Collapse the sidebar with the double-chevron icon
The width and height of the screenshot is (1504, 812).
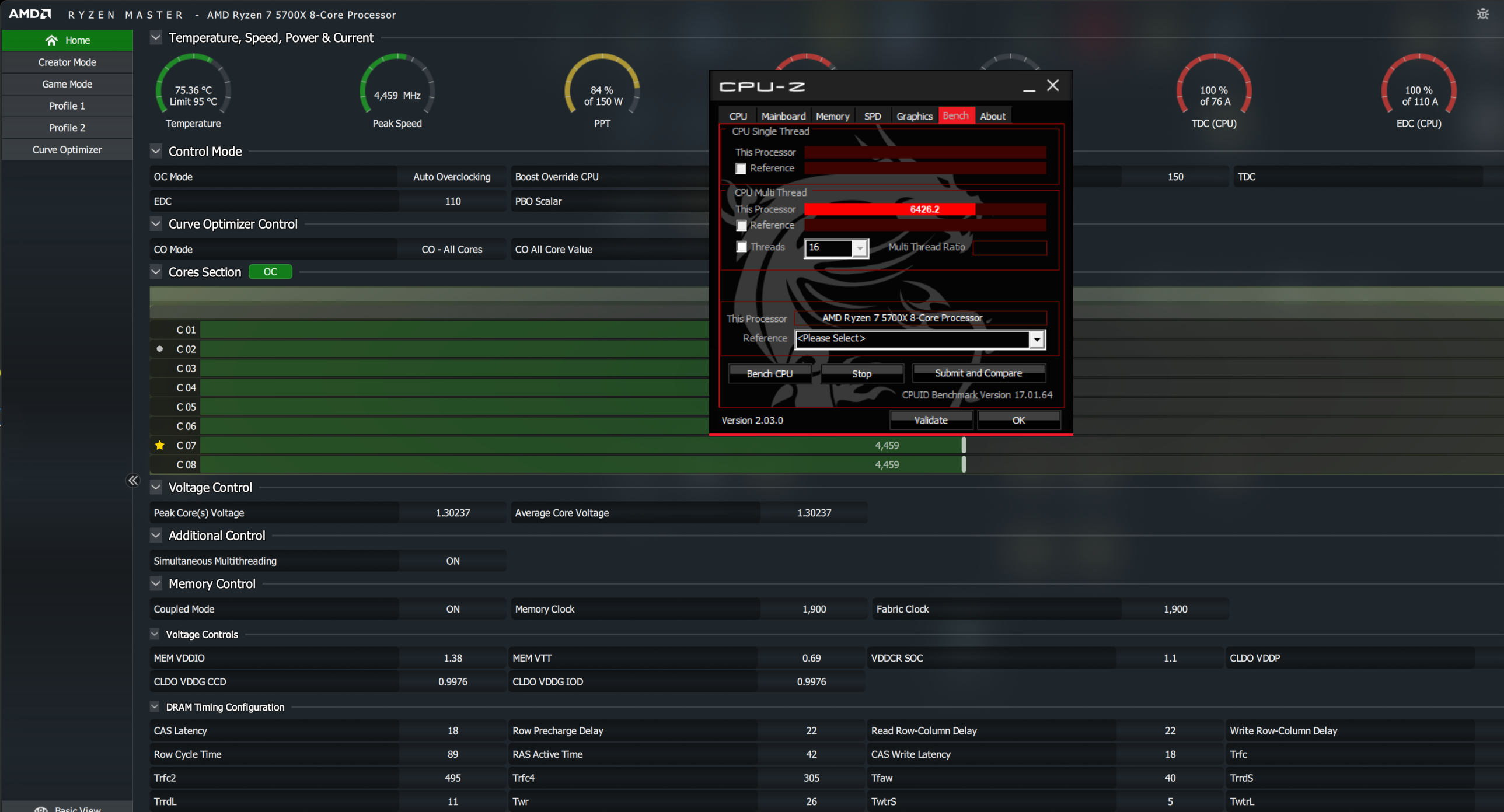pos(133,481)
